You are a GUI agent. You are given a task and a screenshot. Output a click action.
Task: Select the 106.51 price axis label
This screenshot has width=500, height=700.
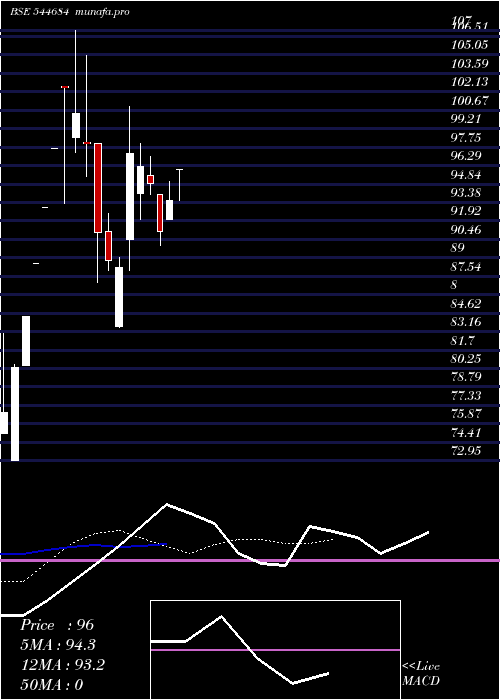coord(469,27)
